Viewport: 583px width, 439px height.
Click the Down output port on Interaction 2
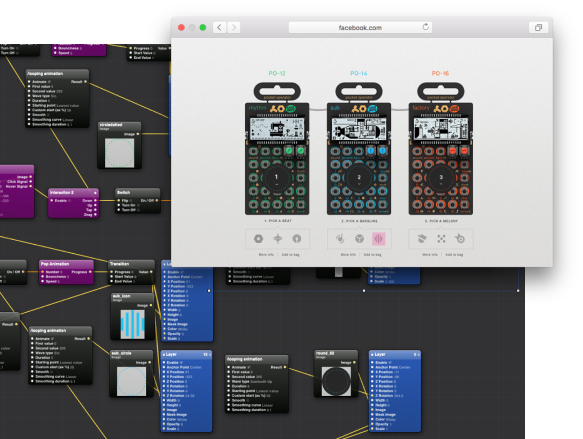click(96, 200)
